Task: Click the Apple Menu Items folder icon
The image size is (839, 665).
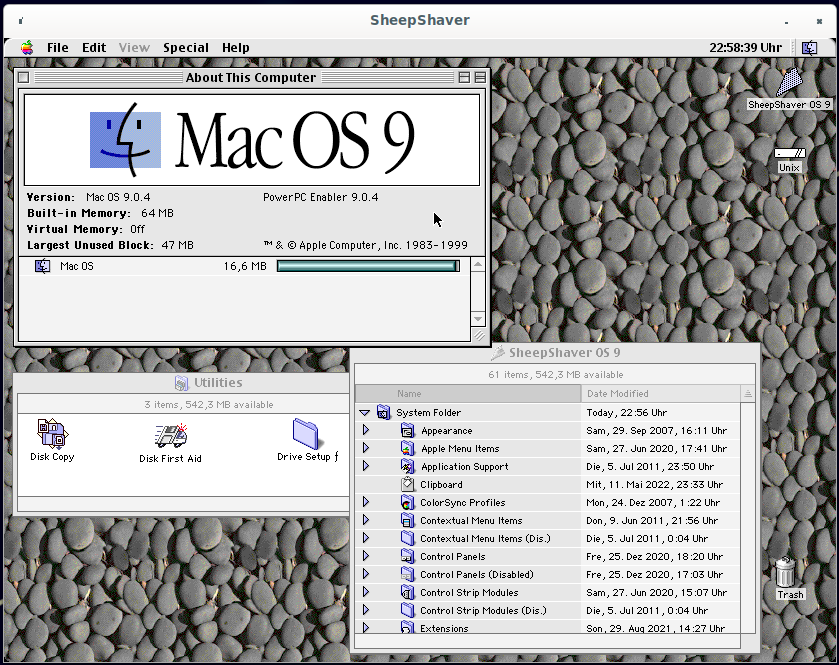Action: pos(408,448)
